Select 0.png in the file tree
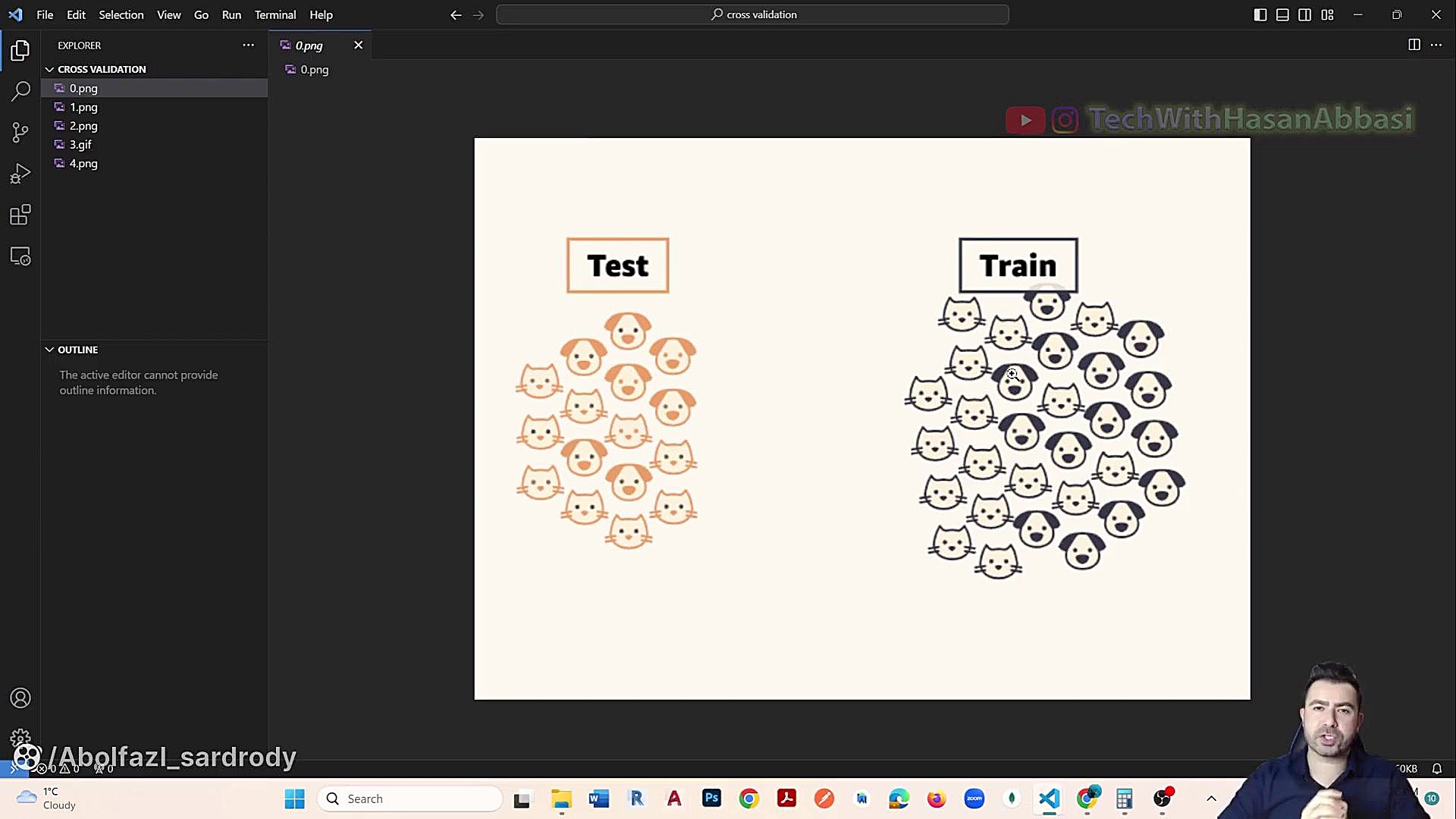Viewport: 1456px width, 819px height. 154,88
